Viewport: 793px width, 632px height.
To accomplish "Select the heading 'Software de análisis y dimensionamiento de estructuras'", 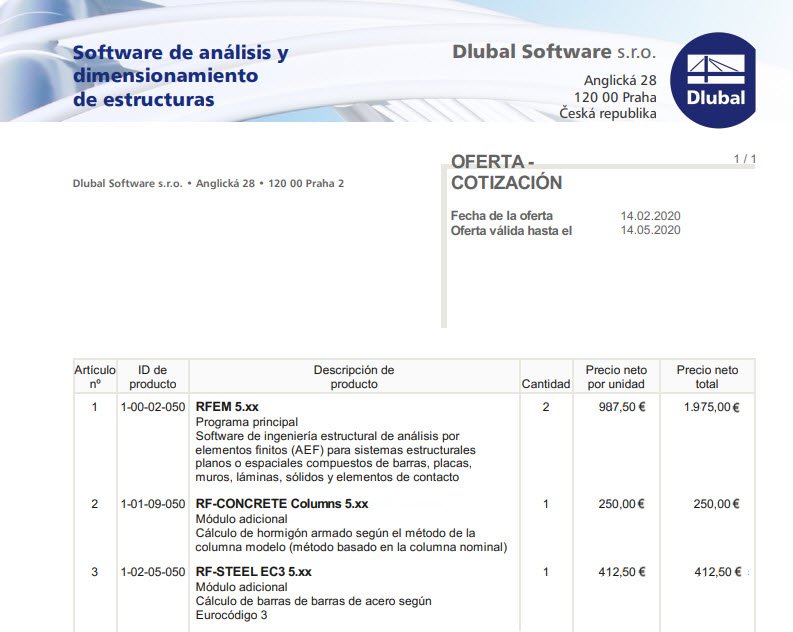I will click(181, 76).
